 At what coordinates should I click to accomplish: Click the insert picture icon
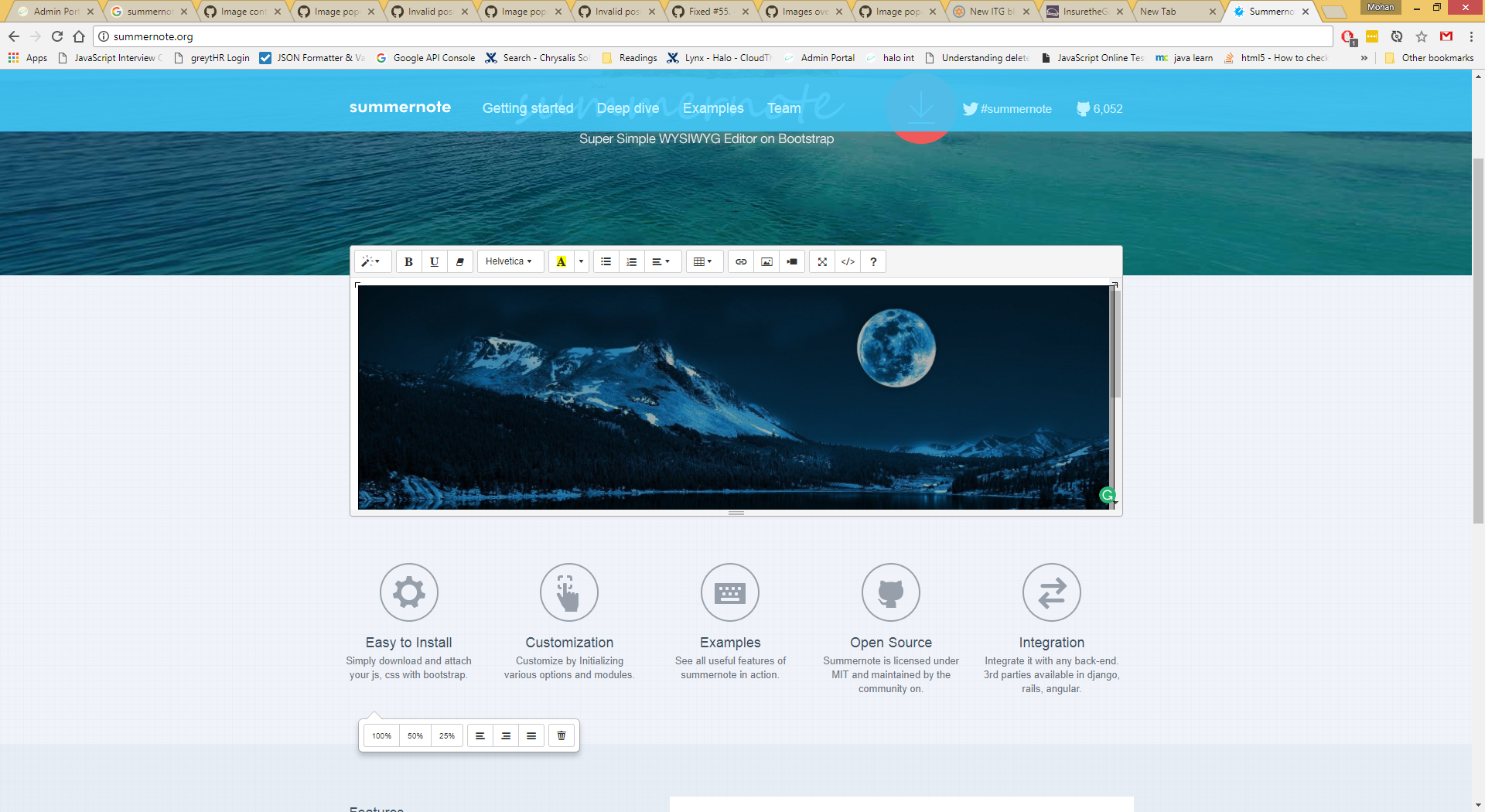coord(766,261)
